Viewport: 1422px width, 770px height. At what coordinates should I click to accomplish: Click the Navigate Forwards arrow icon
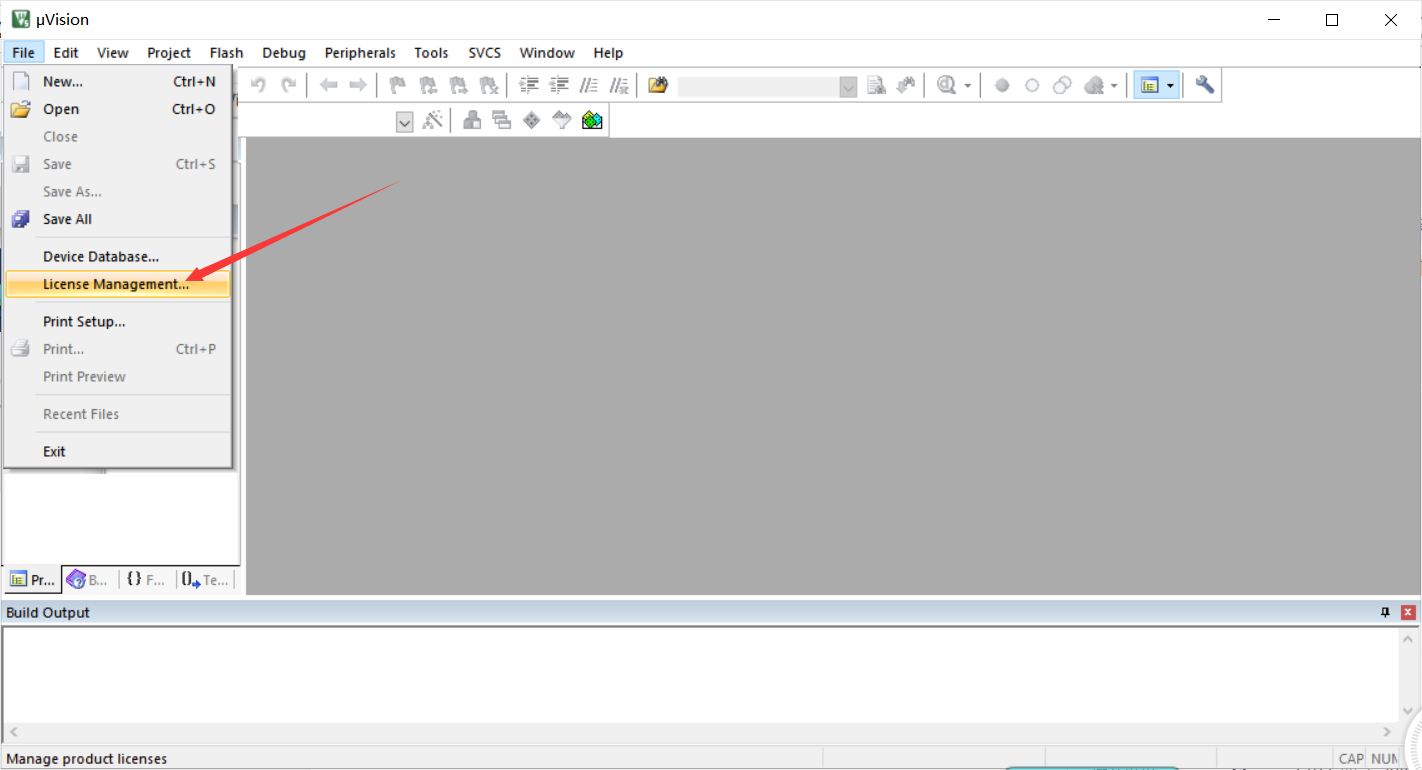coord(357,85)
